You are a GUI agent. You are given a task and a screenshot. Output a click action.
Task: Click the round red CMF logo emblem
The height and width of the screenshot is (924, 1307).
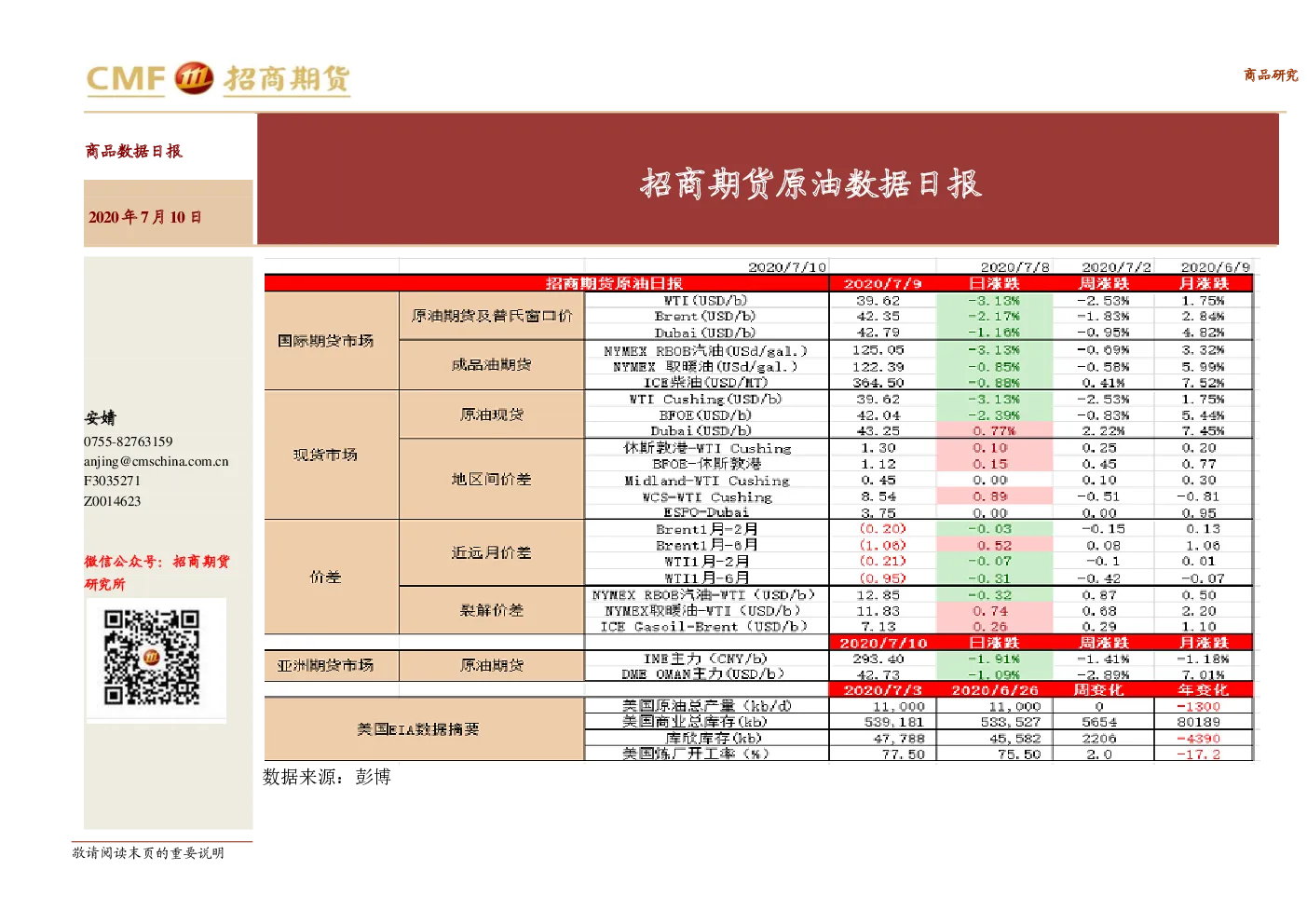(x=194, y=78)
